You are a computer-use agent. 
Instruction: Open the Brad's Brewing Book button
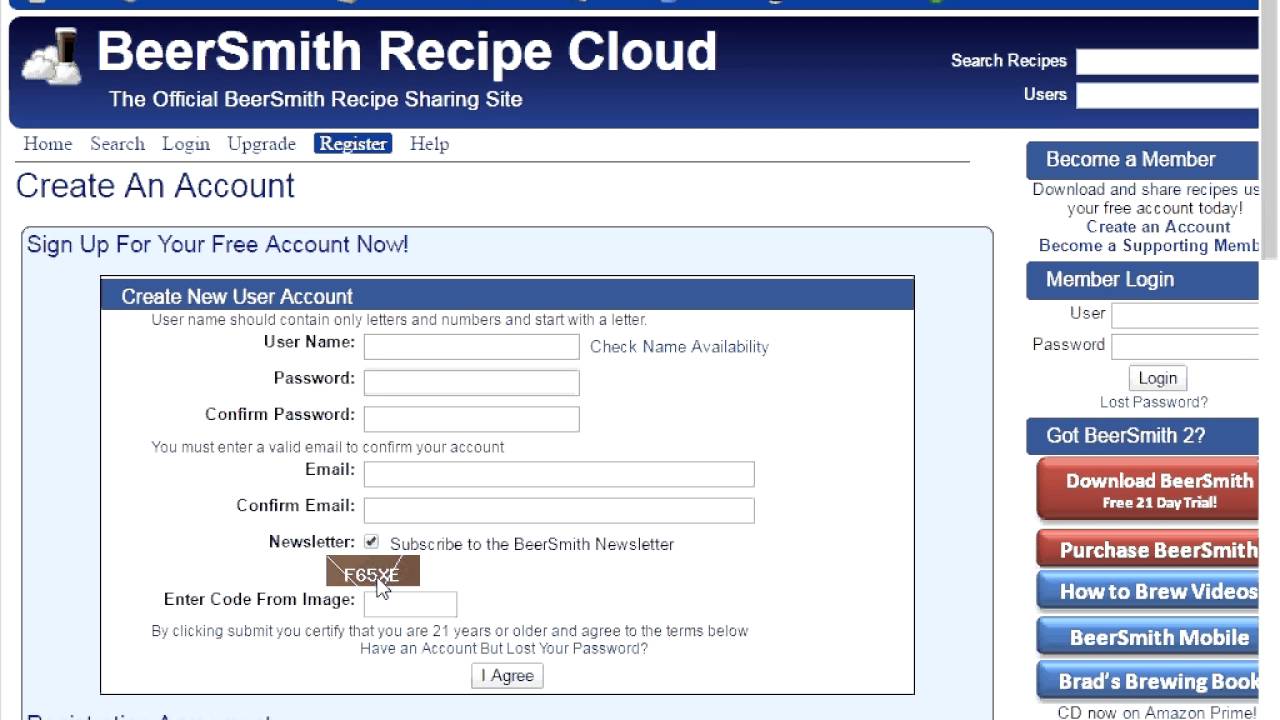click(x=1148, y=681)
